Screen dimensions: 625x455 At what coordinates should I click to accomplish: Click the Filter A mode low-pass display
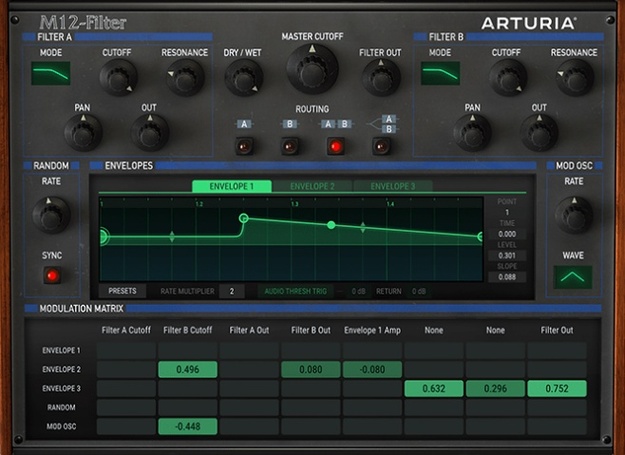[51, 73]
